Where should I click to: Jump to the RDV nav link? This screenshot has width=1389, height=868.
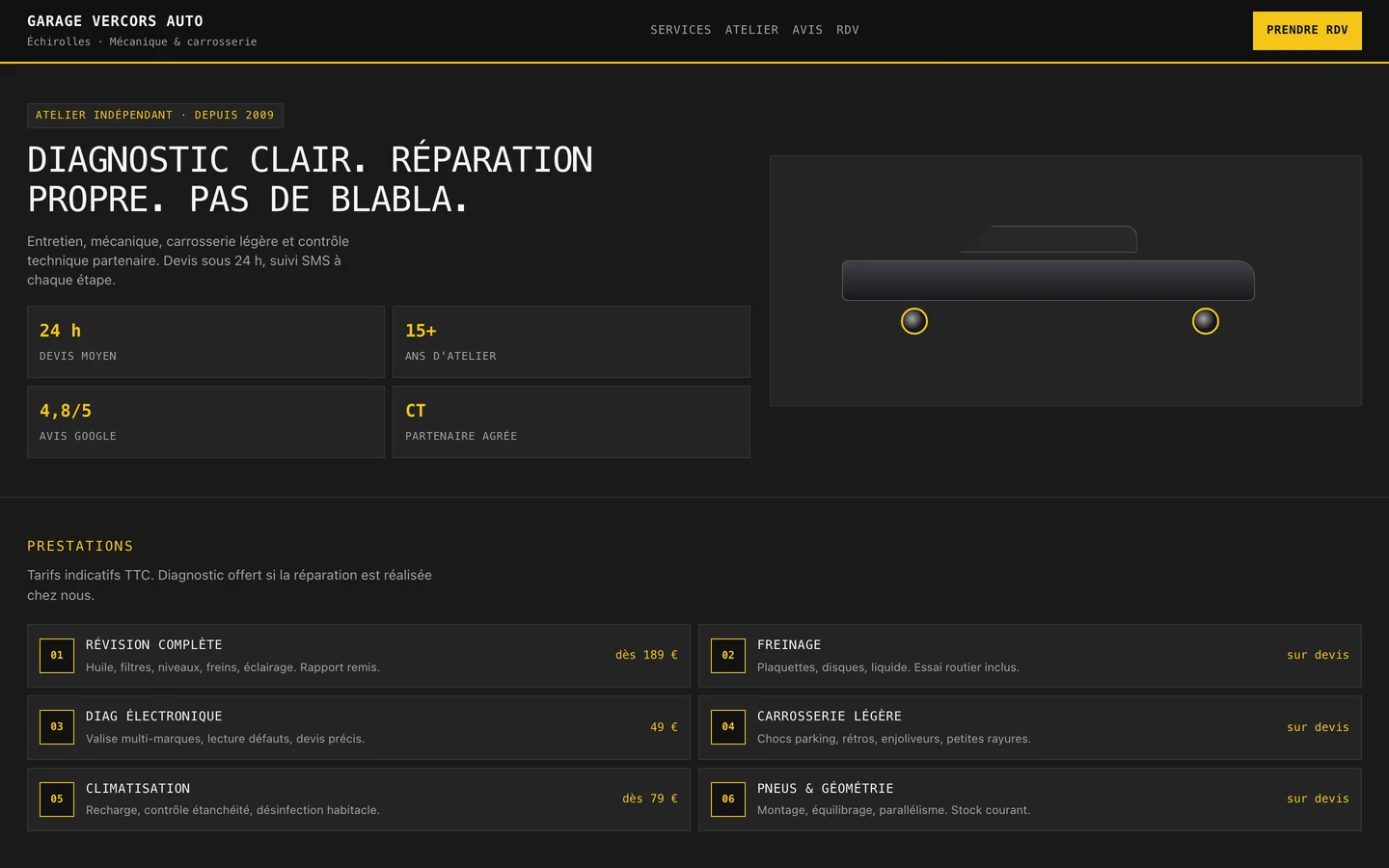point(848,30)
